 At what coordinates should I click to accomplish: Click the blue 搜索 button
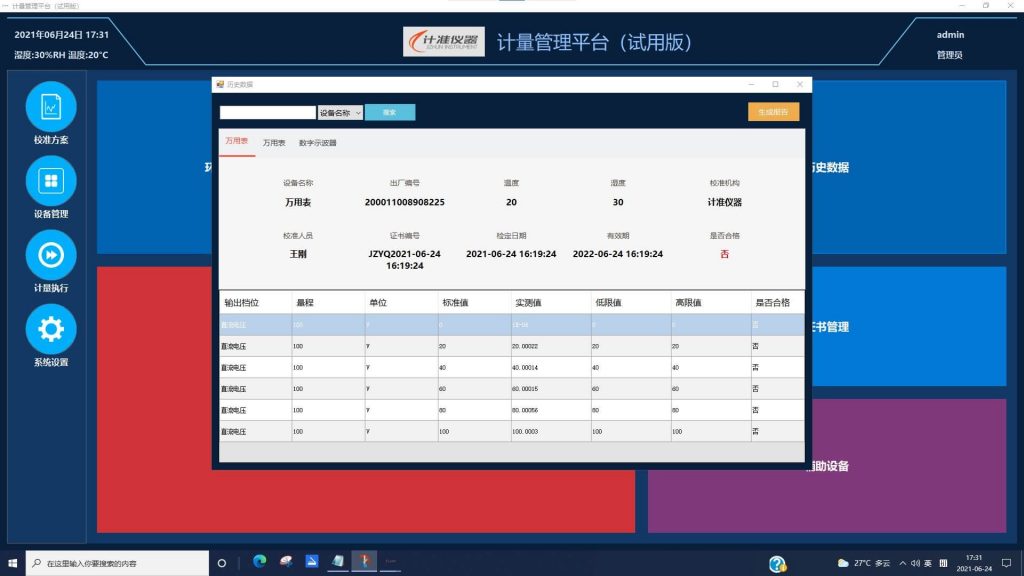390,113
